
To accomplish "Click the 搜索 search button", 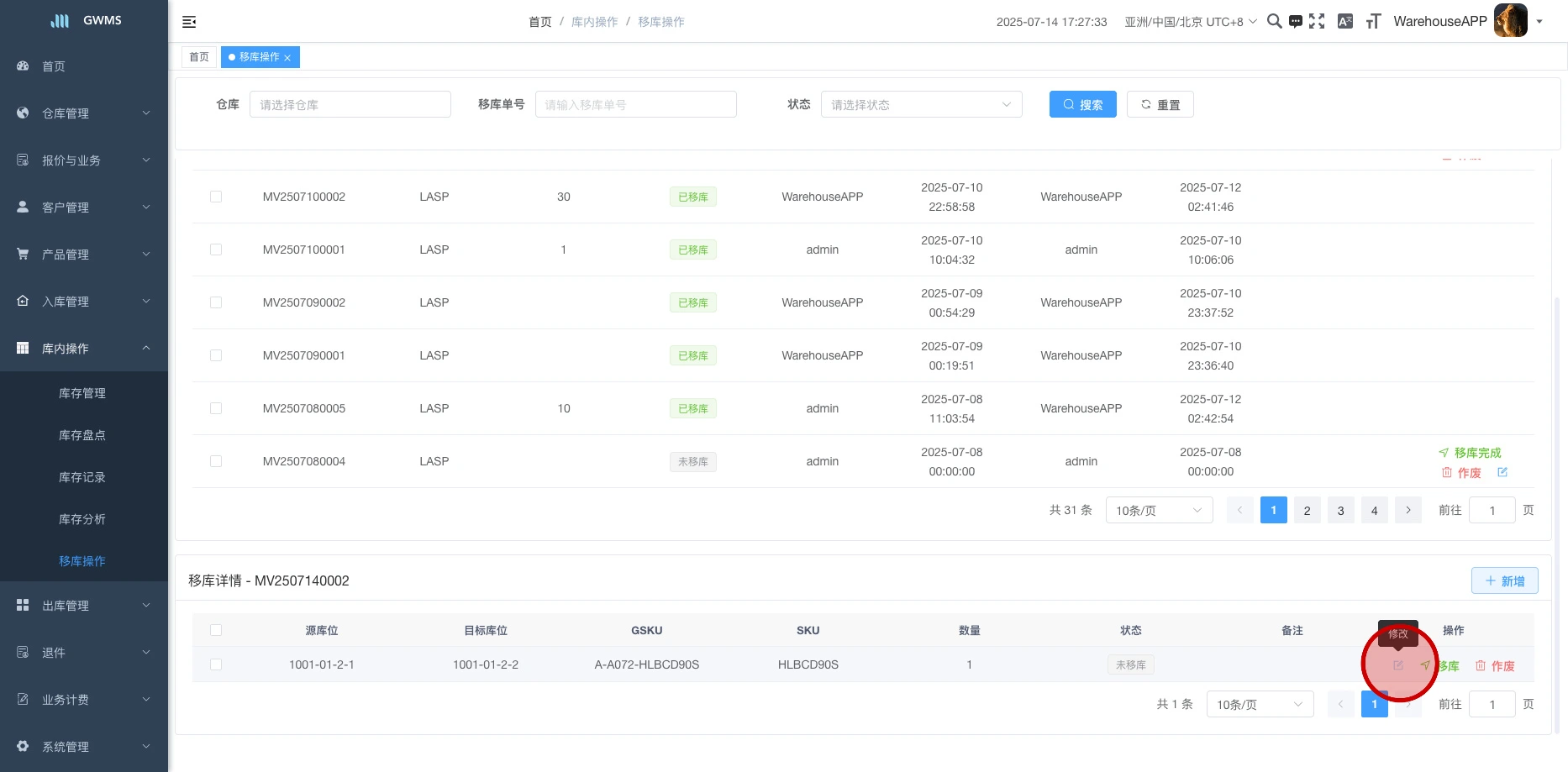I will [1082, 104].
